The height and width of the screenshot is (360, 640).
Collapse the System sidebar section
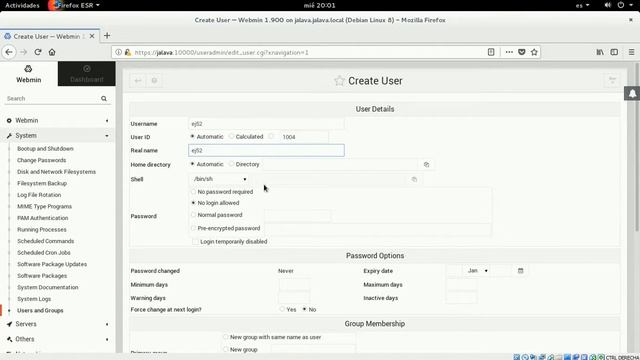tap(57, 136)
